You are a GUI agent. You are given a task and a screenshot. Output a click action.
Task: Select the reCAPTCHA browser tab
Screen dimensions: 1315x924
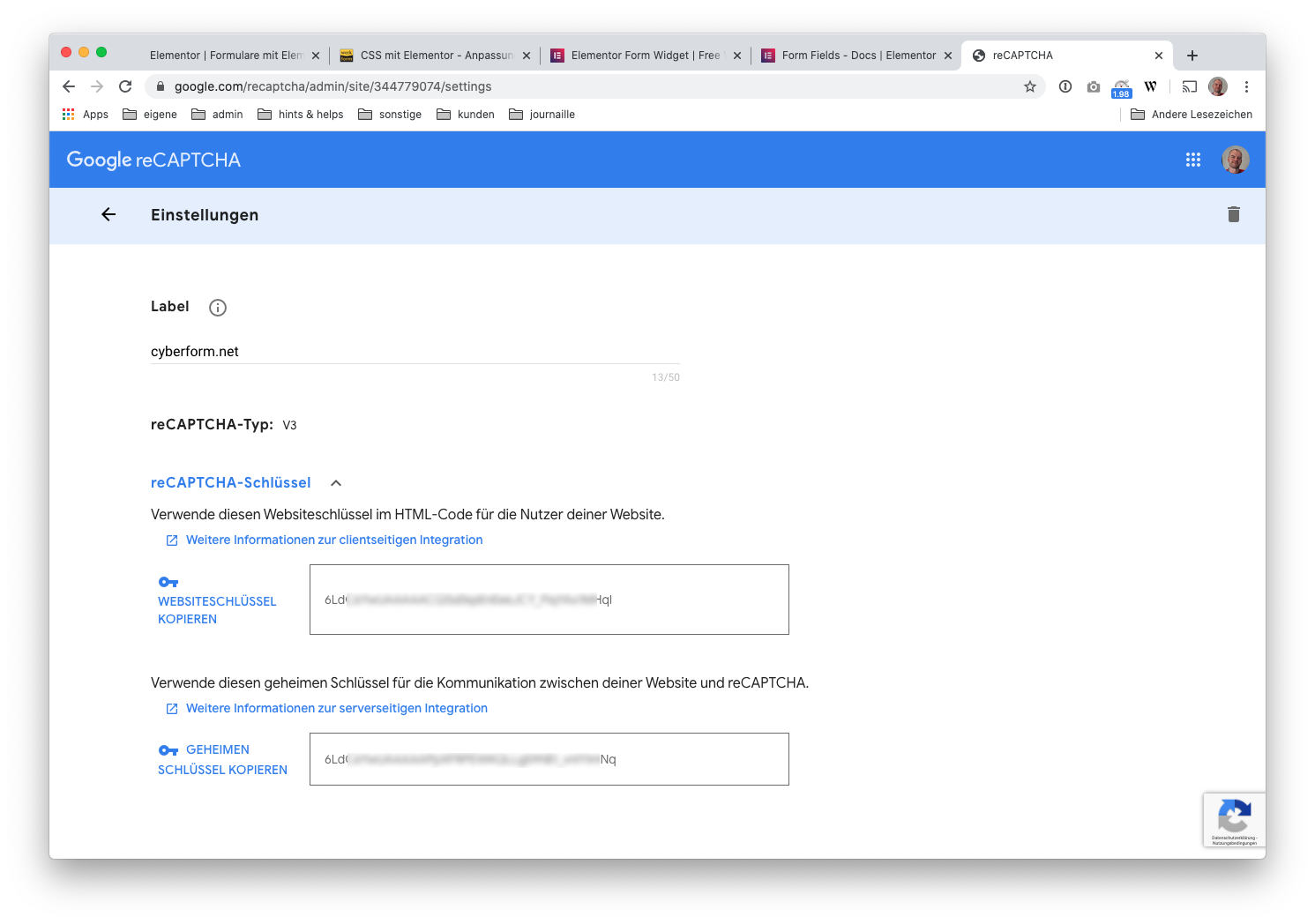point(1067,56)
